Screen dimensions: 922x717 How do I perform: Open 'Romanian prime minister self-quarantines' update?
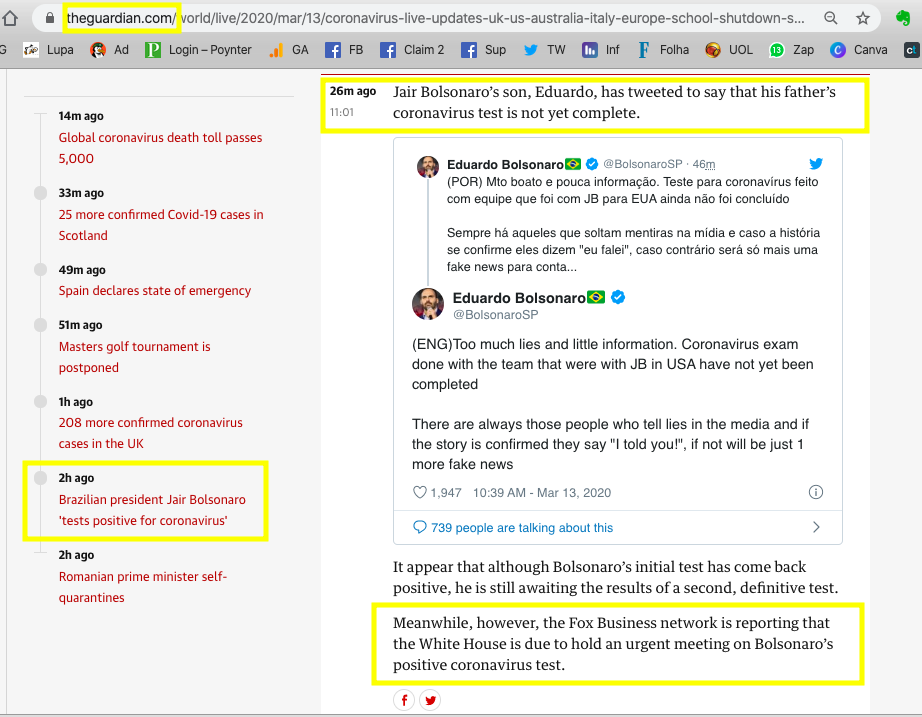click(142, 587)
